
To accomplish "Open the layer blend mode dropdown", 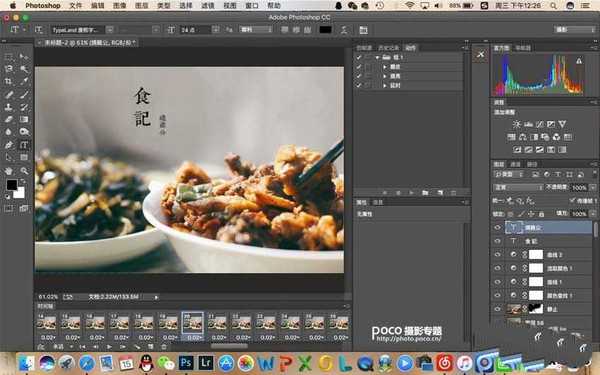I will point(517,188).
